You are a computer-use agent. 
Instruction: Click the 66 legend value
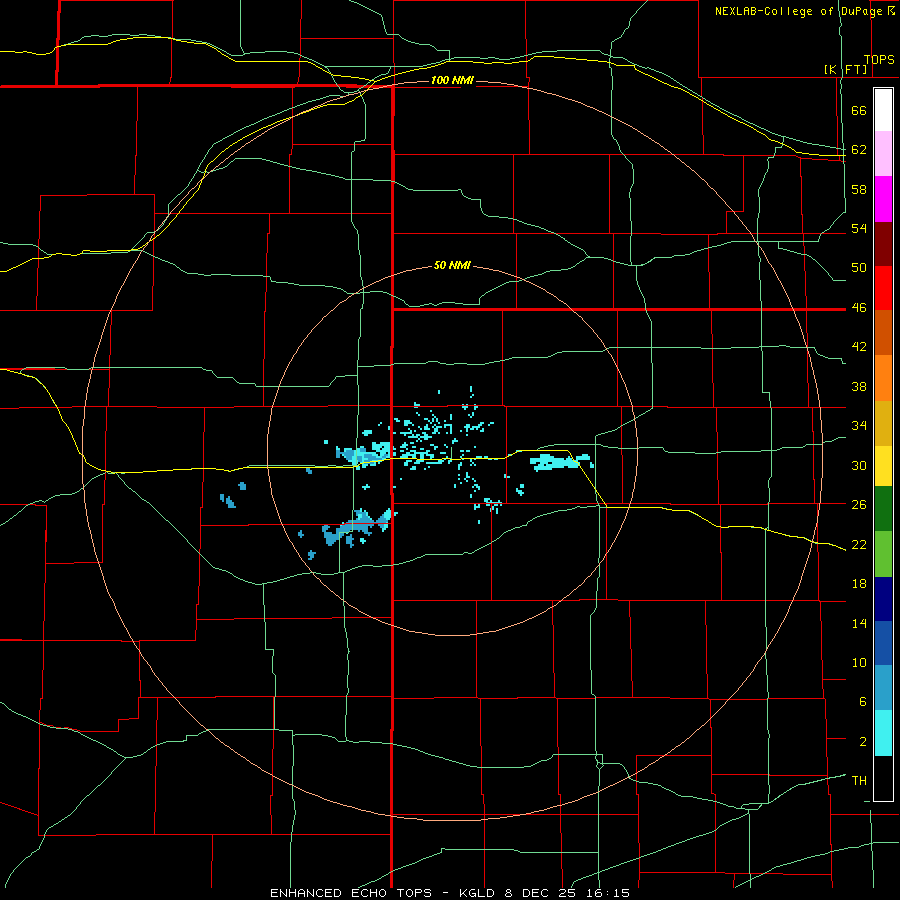click(x=859, y=111)
